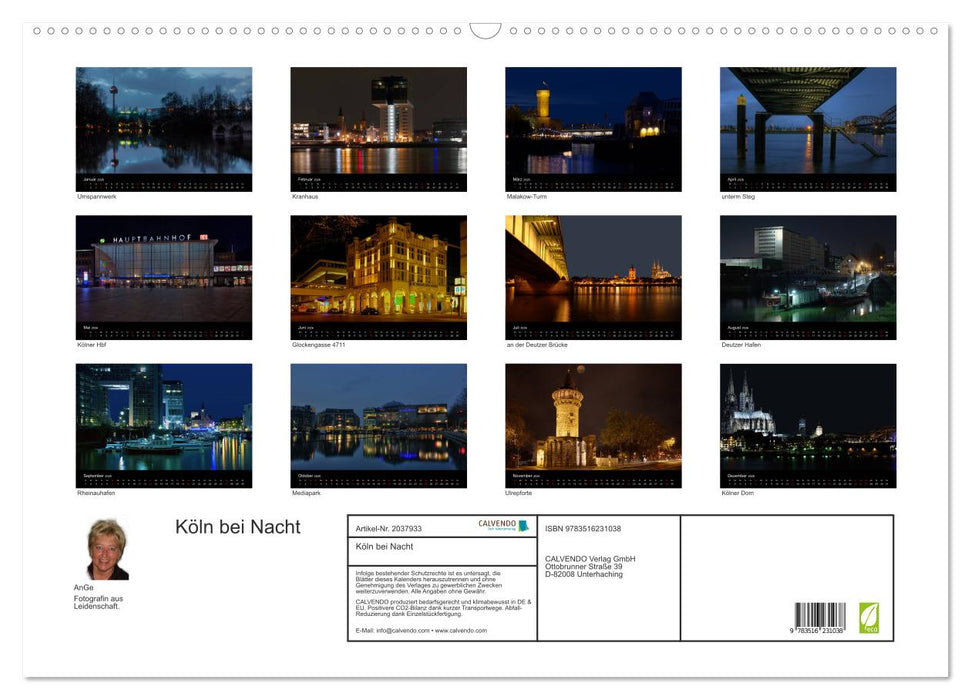Click the blue CALVENDO ribbon mark
This screenshot has height=700, width=971.
click(x=523, y=526)
